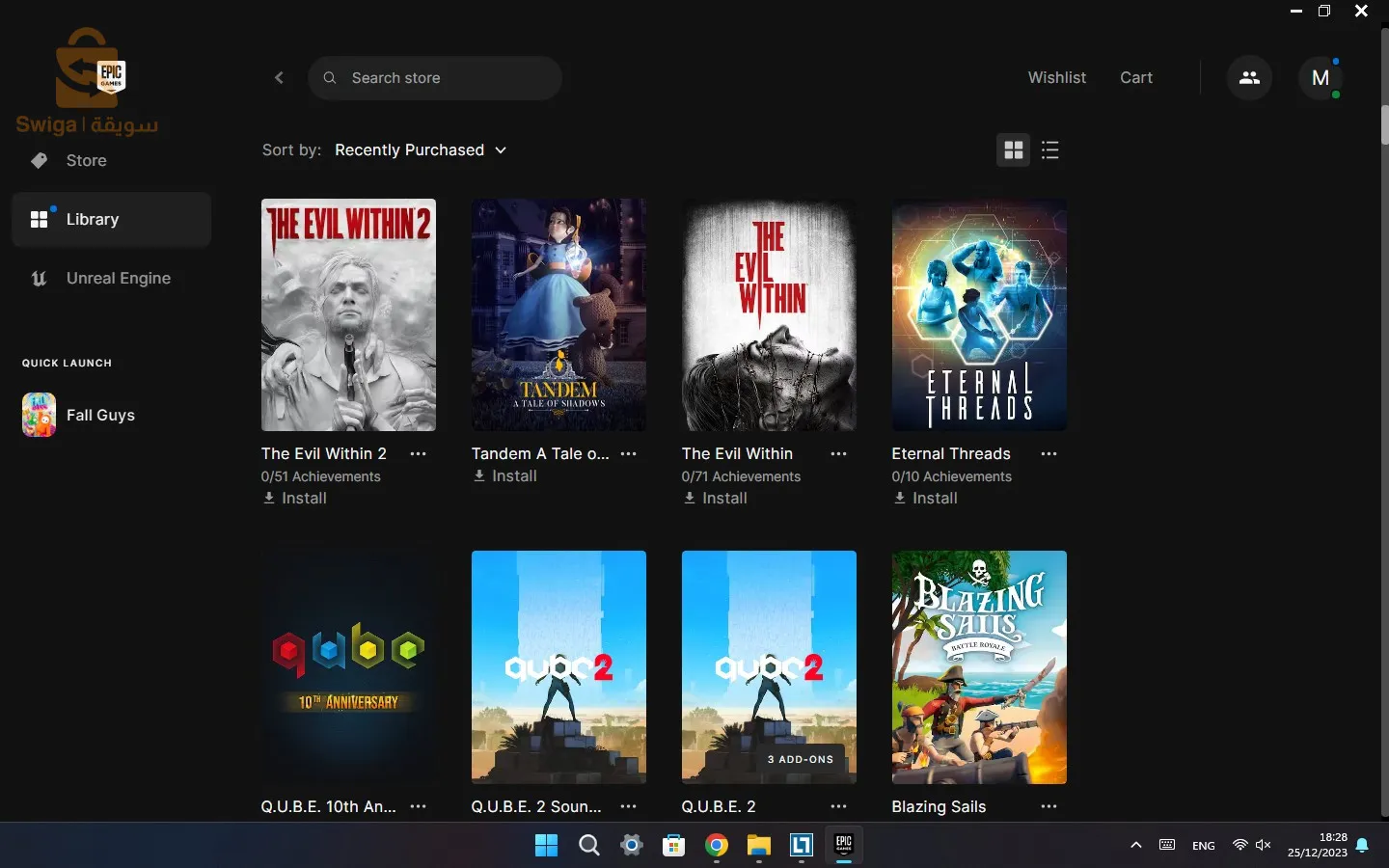Click the more options dots for Blazing Sails
The image size is (1389, 868).
(x=1049, y=806)
